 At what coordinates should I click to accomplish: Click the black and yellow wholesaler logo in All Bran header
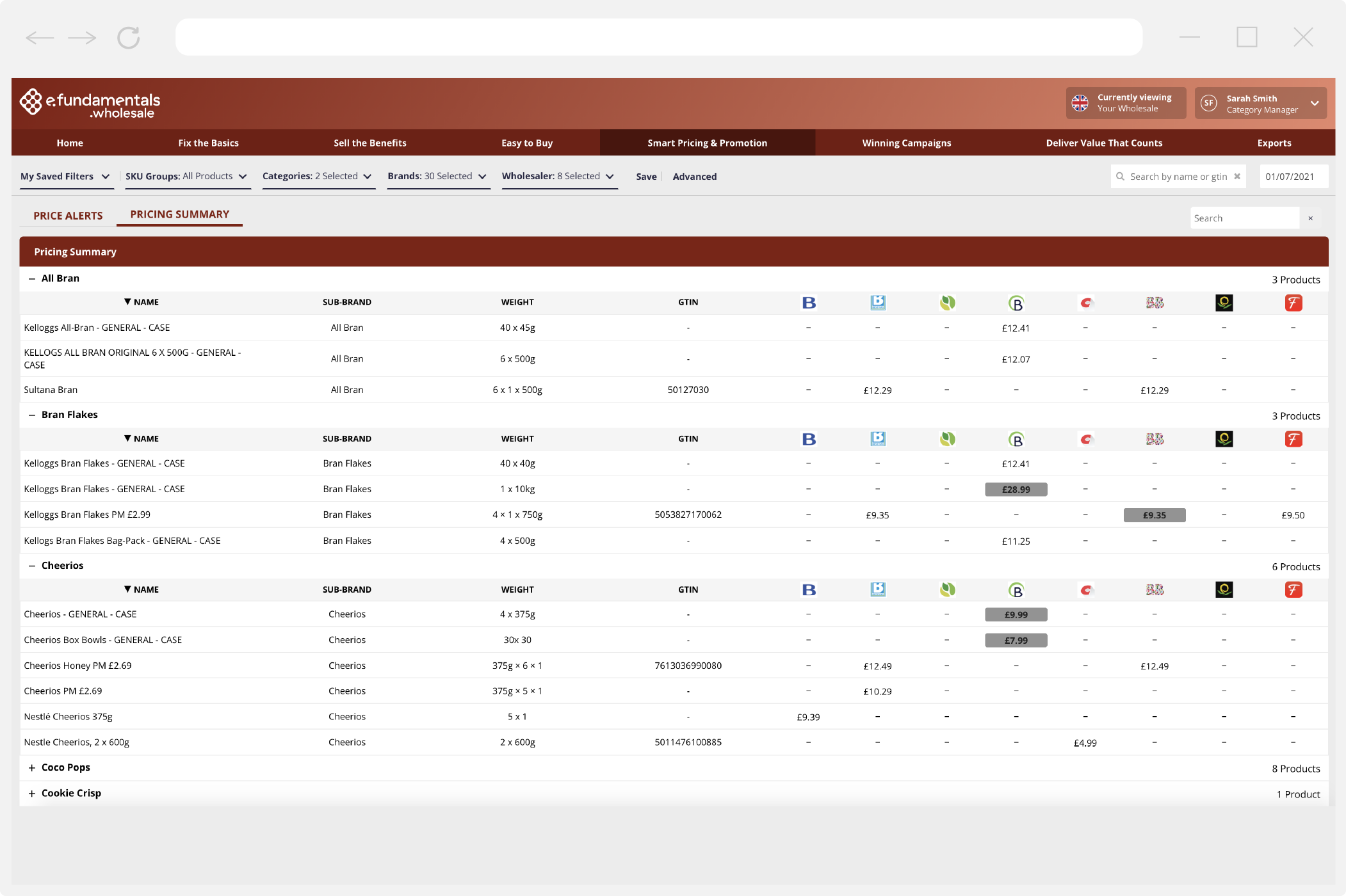coord(1224,303)
